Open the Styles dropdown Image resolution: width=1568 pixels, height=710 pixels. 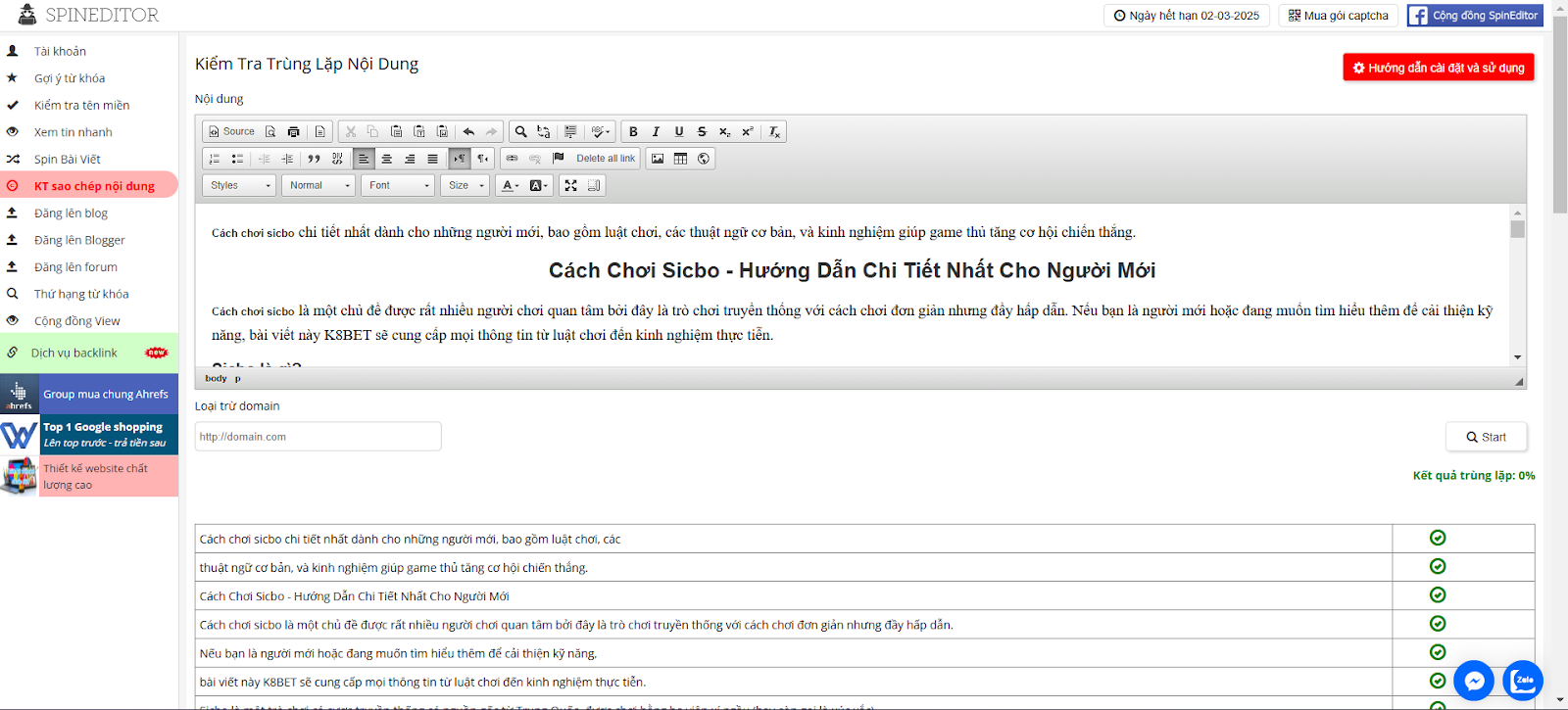240,185
